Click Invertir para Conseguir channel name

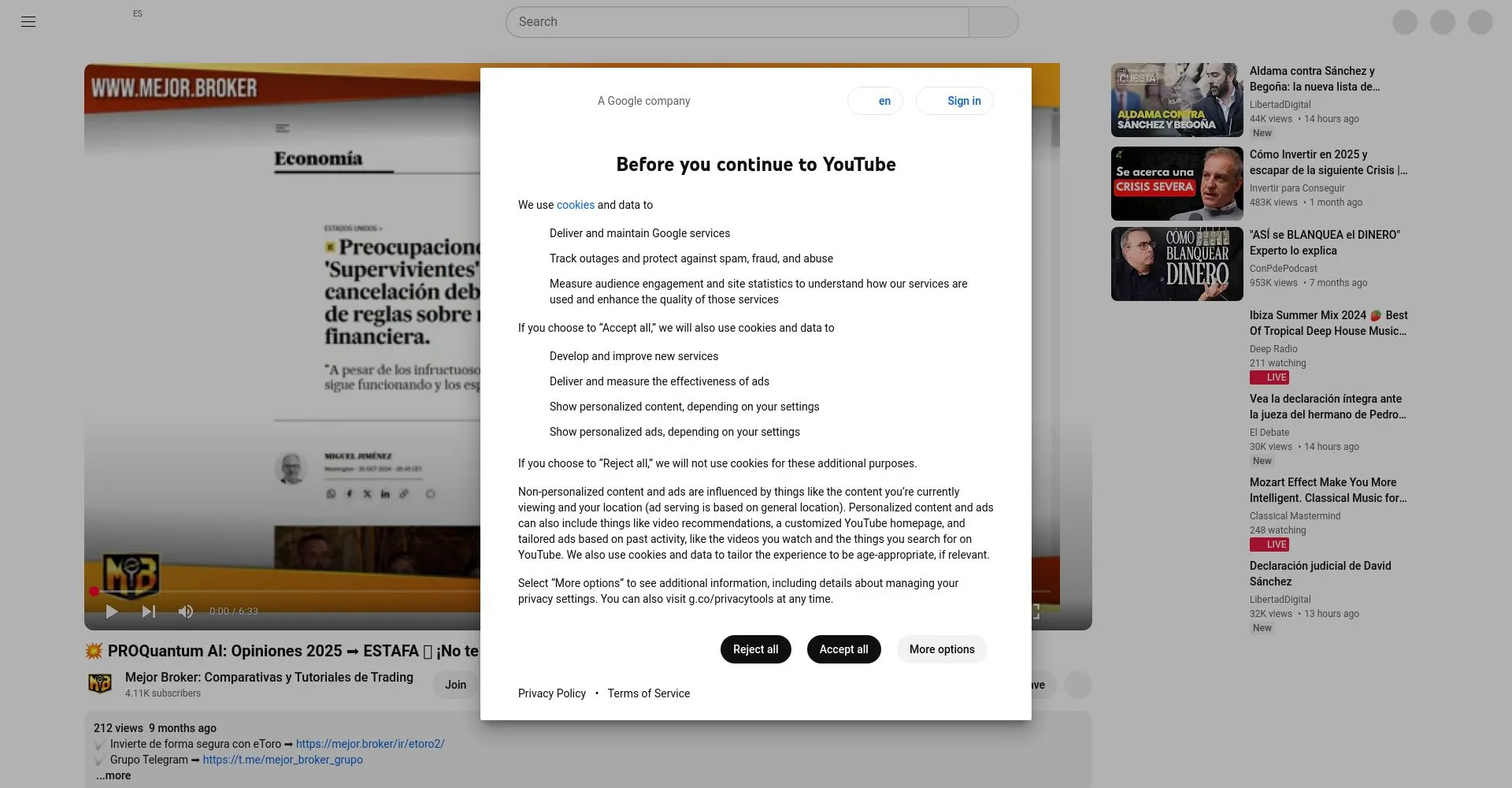pyautogui.click(x=1297, y=188)
